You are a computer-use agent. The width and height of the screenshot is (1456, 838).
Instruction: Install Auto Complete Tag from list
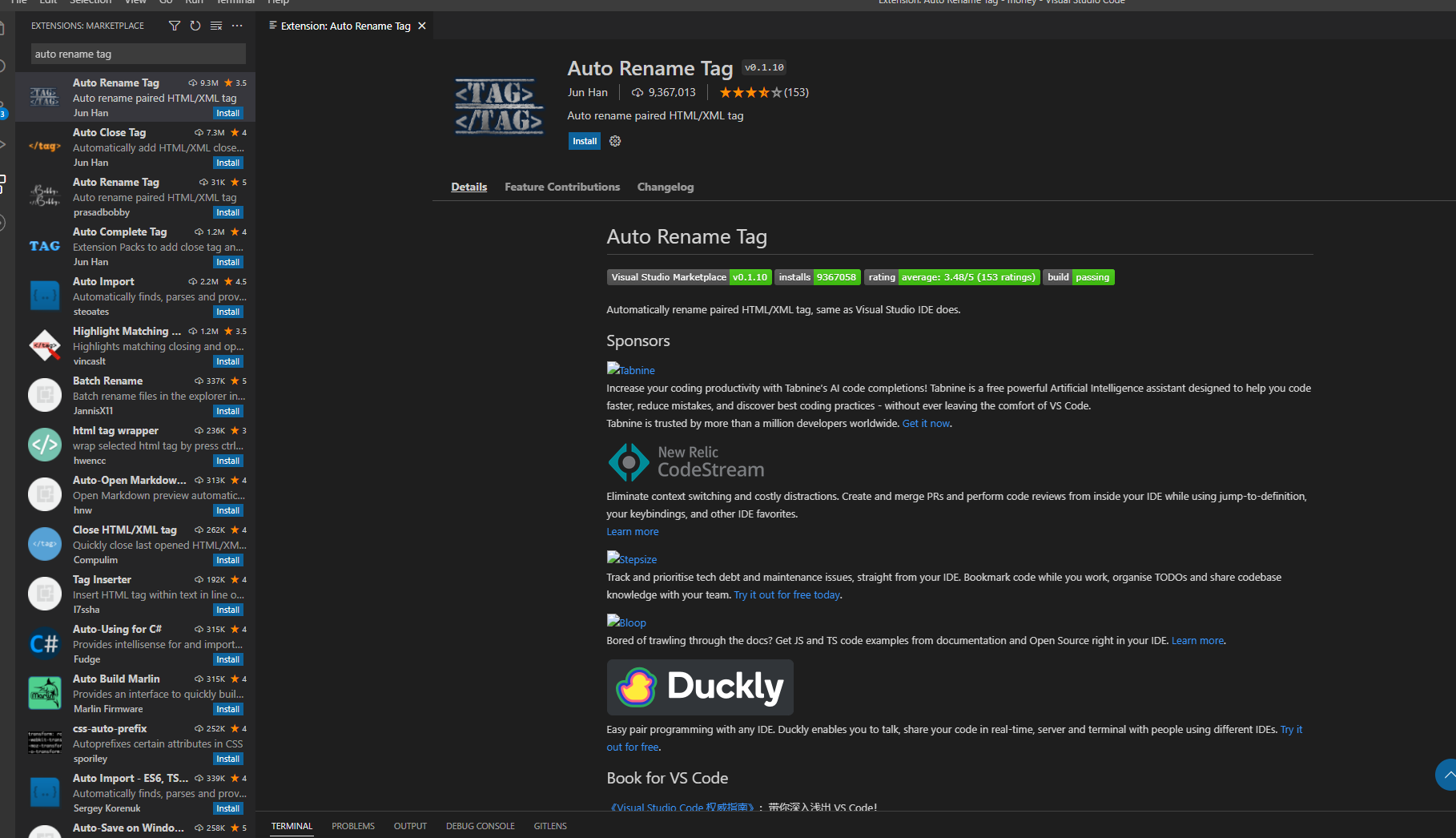click(x=228, y=262)
